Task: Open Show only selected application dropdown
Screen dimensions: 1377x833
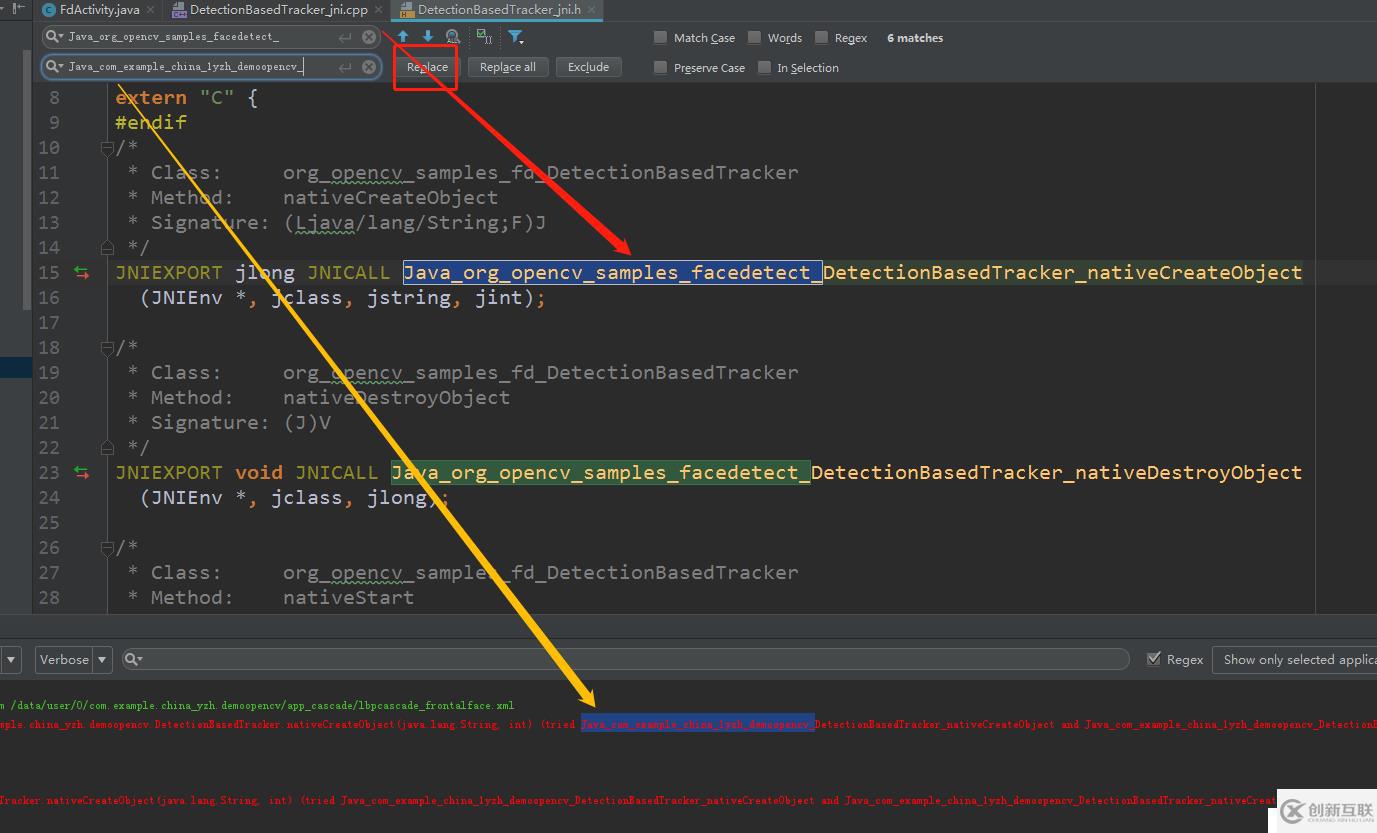Action: click(1295, 659)
